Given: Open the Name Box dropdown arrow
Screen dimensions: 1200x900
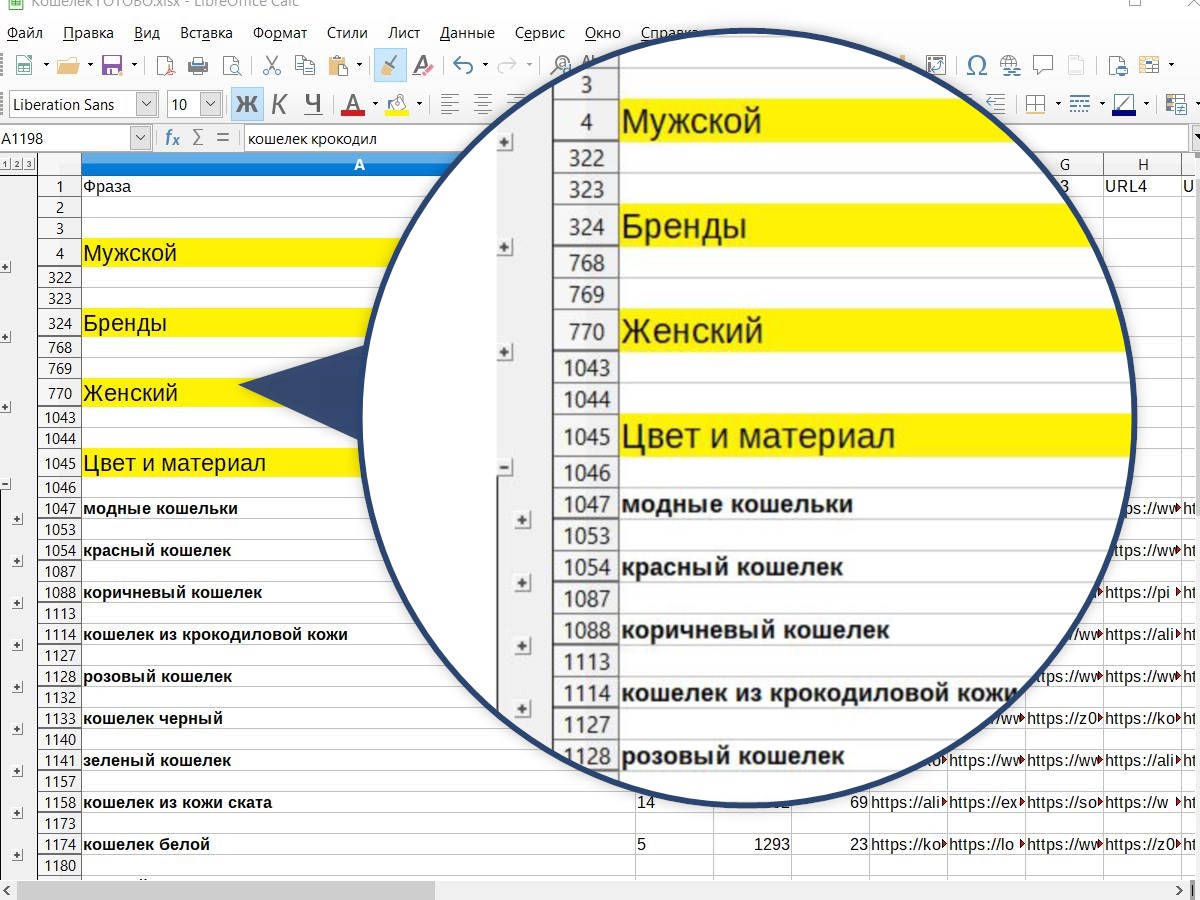Looking at the screenshot, I should coord(140,138).
